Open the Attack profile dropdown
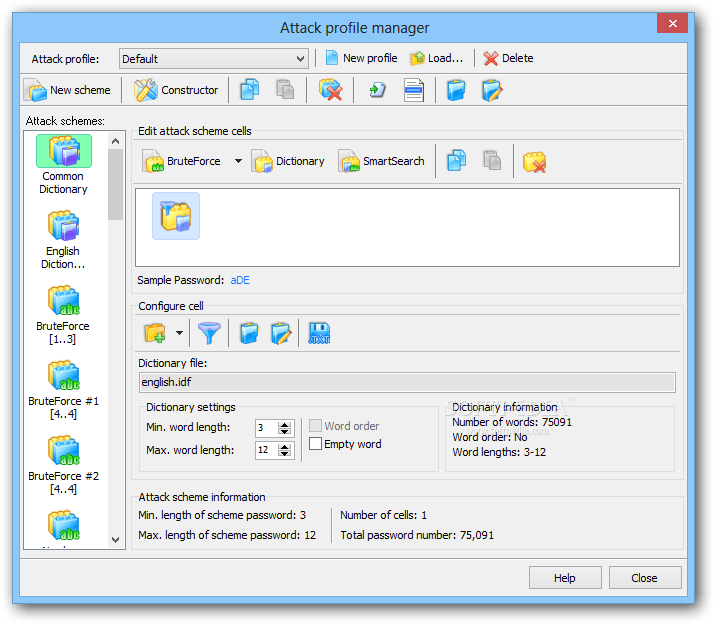This screenshot has height=624, width=715. point(214,59)
